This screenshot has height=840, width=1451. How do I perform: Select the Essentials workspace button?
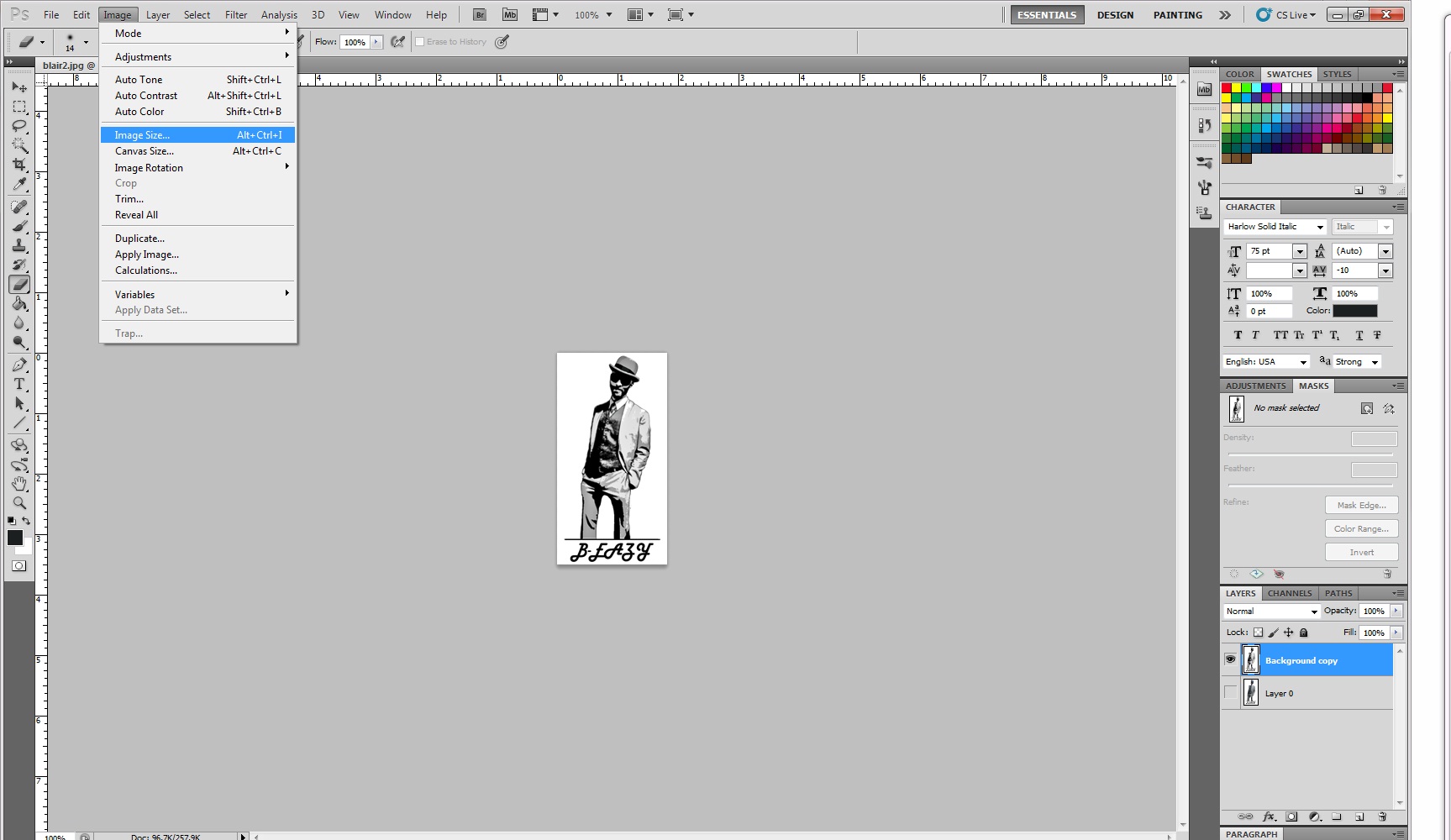(x=1047, y=15)
